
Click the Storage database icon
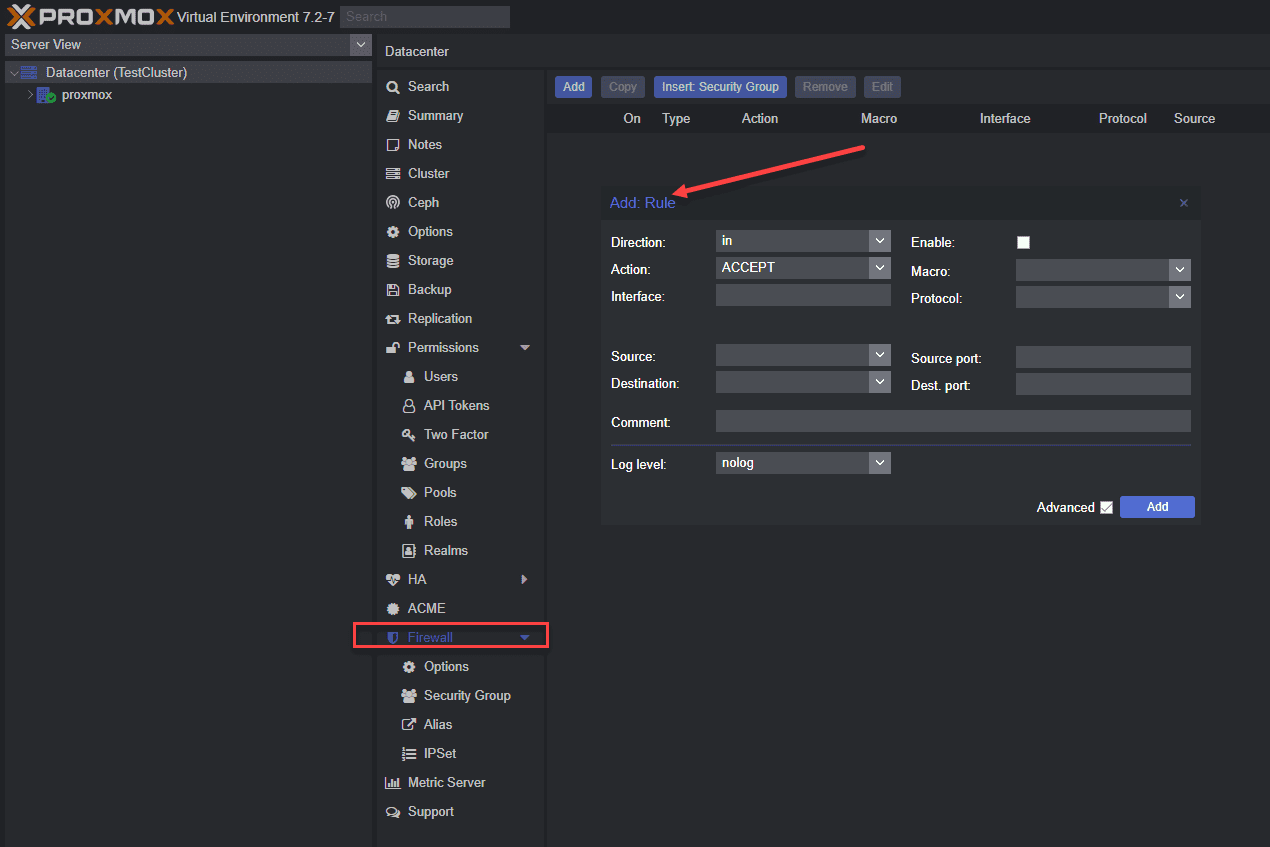pyautogui.click(x=393, y=261)
